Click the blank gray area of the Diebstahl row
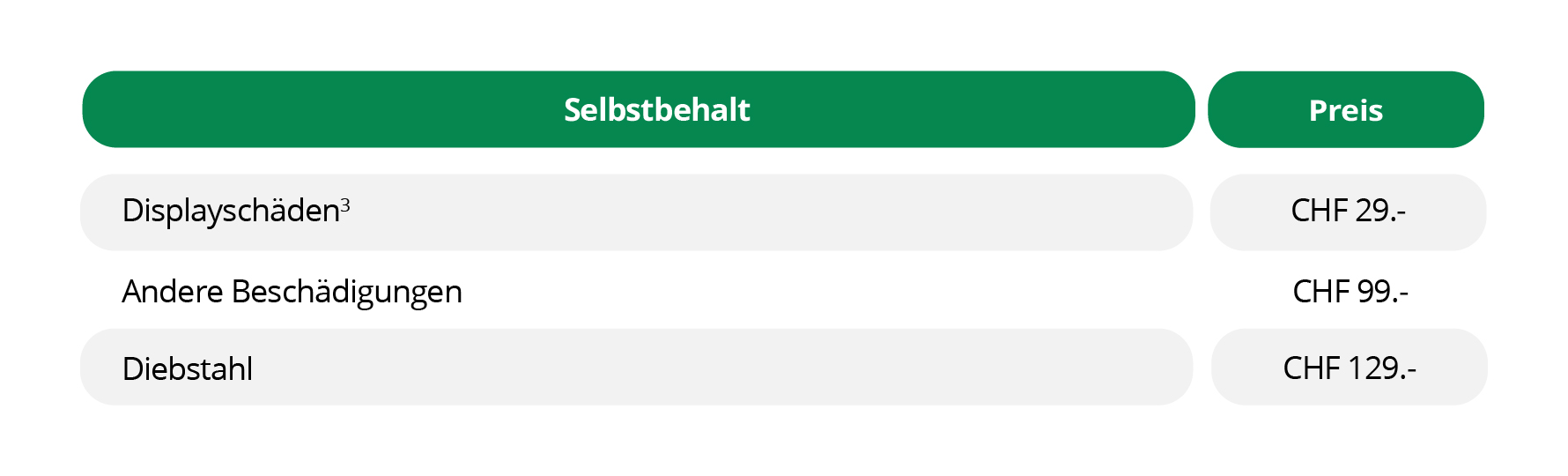The height and width of the screenshot is (476, 1568). coord(705,368)
